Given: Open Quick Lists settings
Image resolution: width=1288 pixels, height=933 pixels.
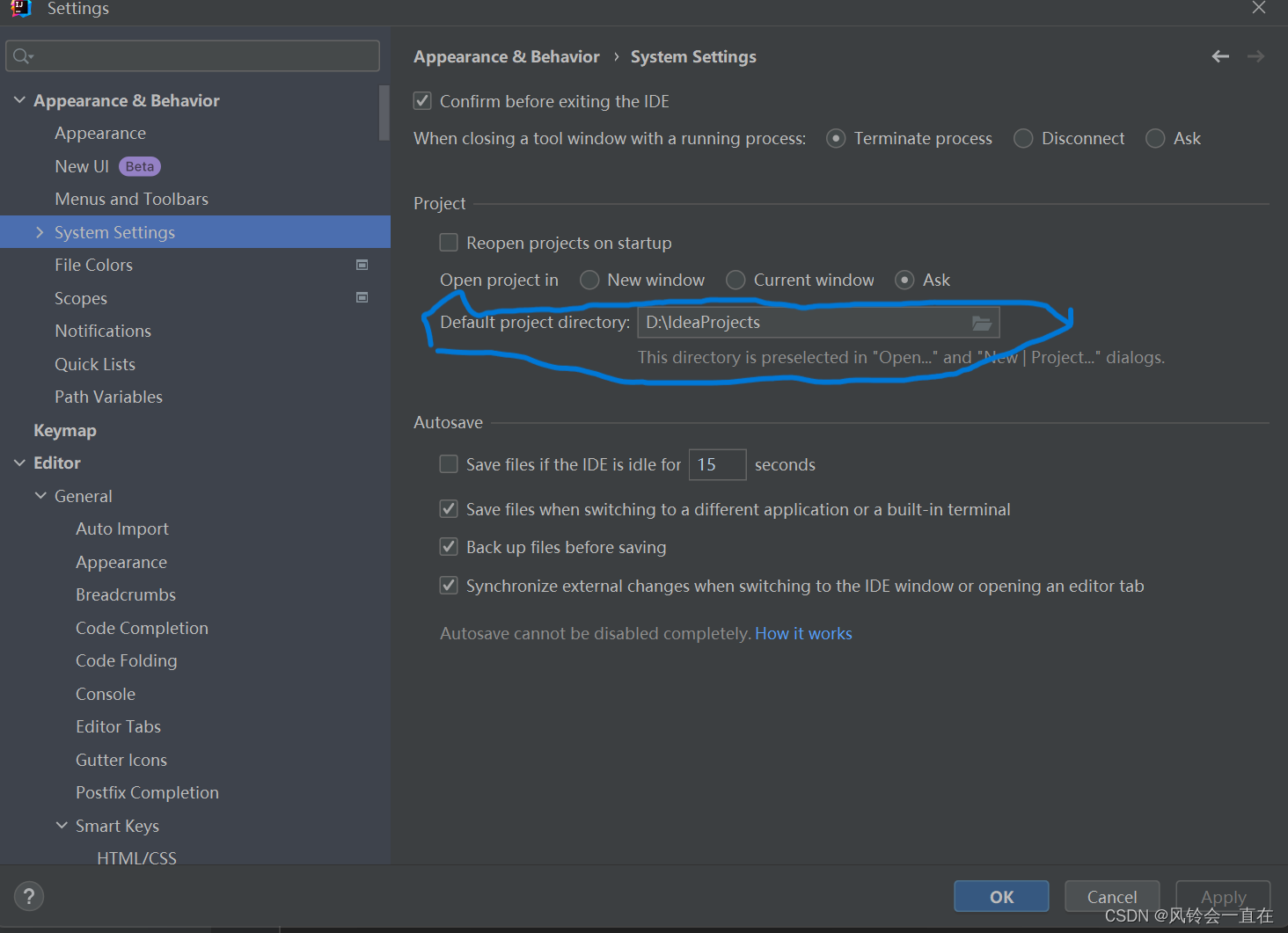Looking at the screenshot, I should 95,364.
